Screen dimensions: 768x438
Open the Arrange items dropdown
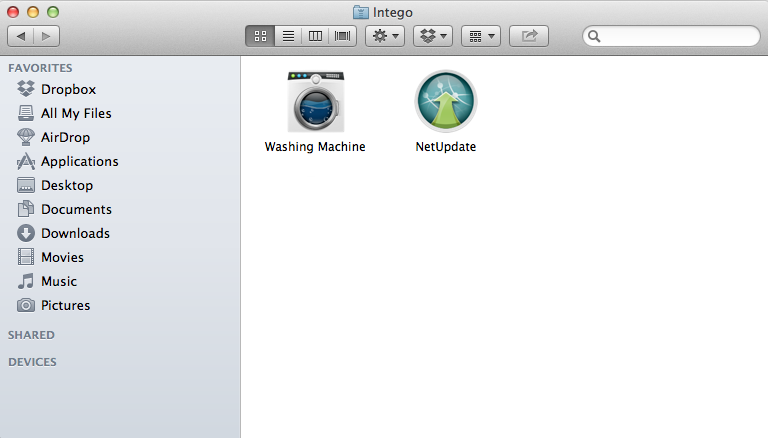(481, 36)
